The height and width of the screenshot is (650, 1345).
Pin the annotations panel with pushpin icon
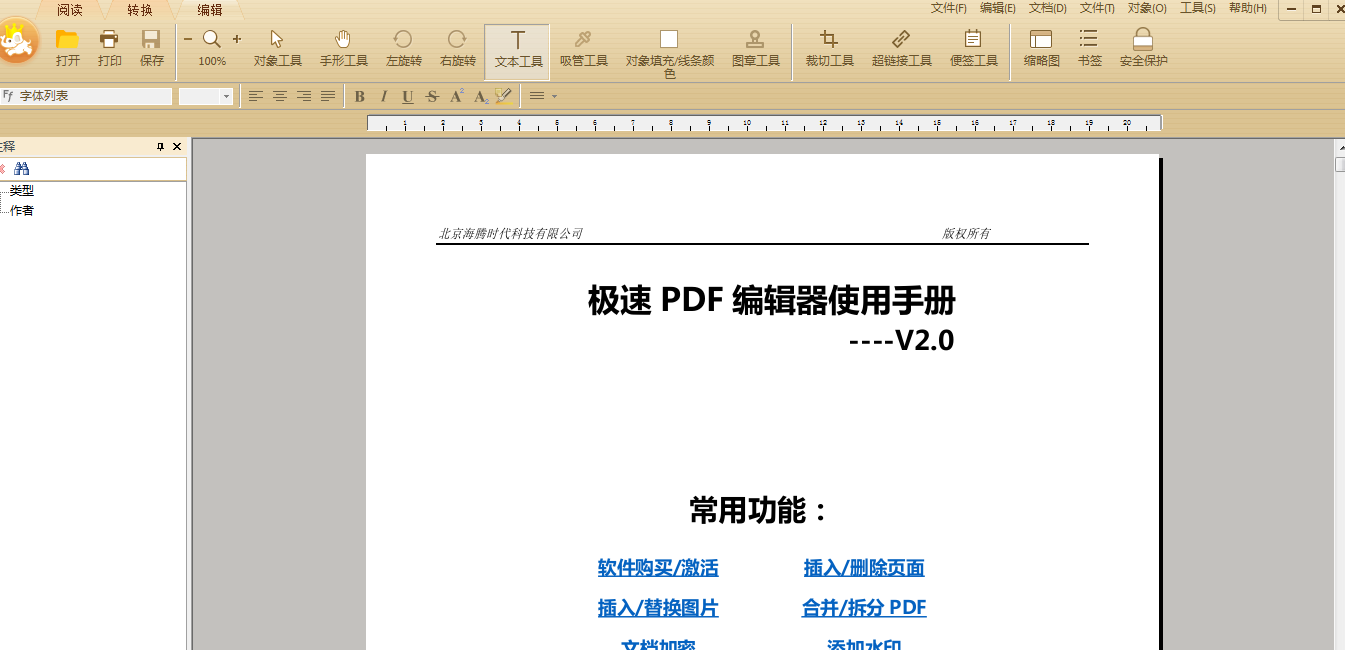[x=160, y=147]
